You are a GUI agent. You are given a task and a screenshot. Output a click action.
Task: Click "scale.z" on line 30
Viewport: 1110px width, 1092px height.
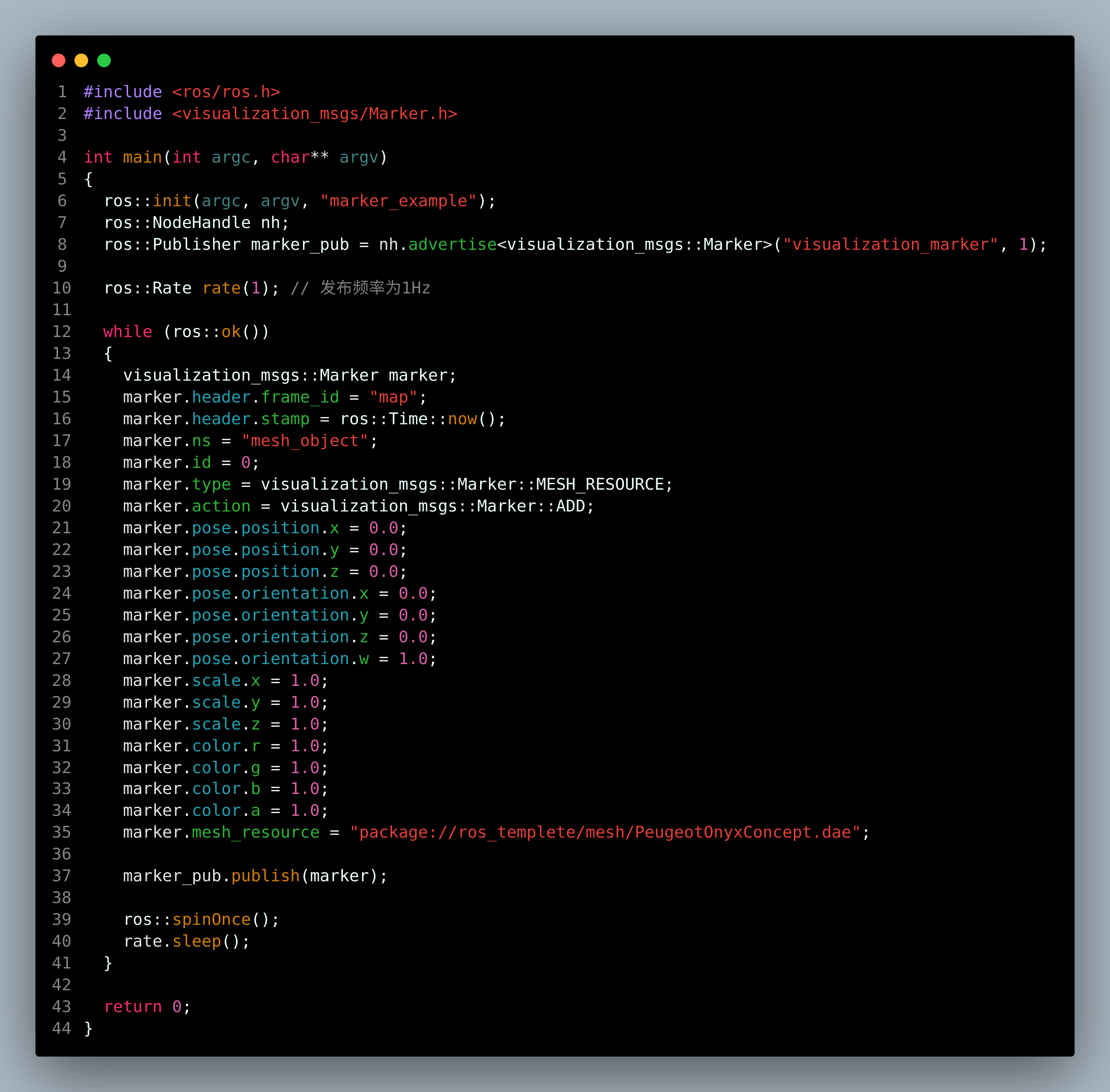226,724
